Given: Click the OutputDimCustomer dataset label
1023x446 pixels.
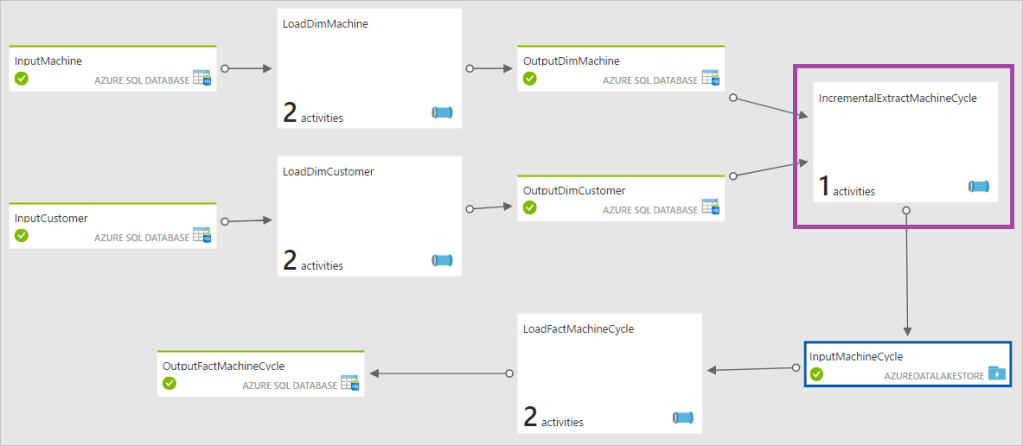Looking at the screenshot, I should point(574,190).
